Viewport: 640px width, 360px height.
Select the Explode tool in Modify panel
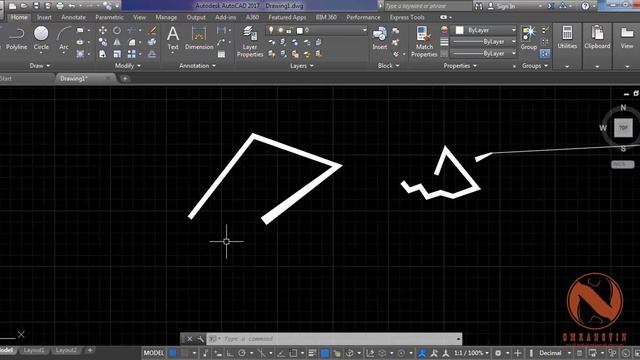pyautogui.click(x=152, y=42)
